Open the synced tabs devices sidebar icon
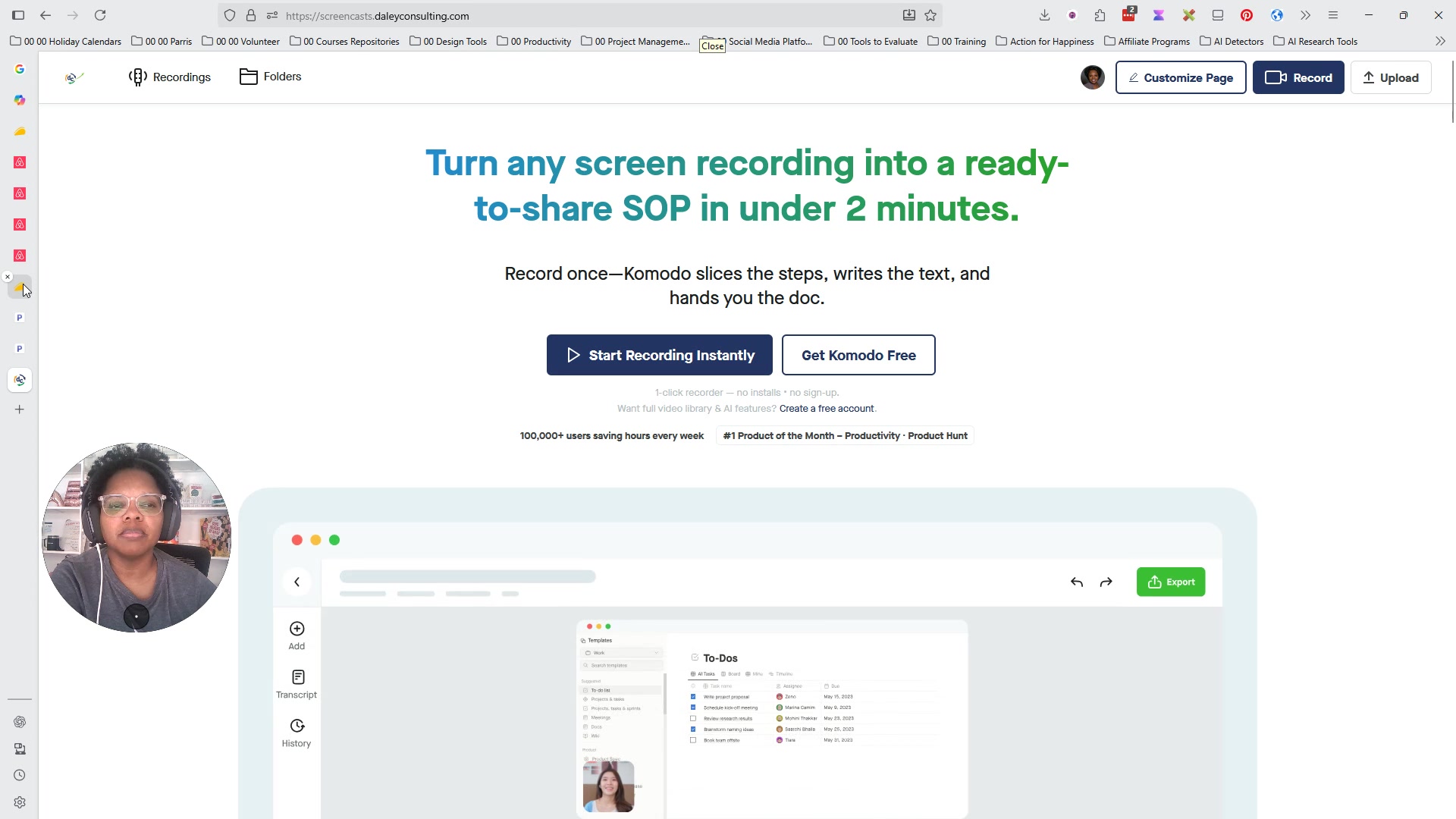The width and height of the screenshot is (1456, 819). (x=20, y=749)
